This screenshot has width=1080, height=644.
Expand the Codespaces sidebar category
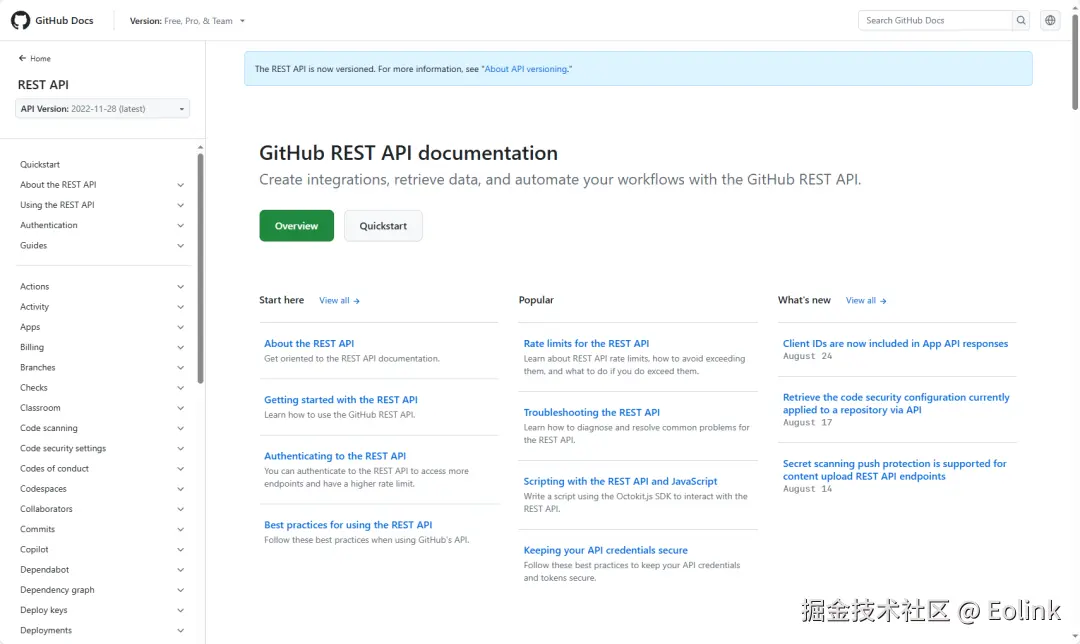(181, 489)
